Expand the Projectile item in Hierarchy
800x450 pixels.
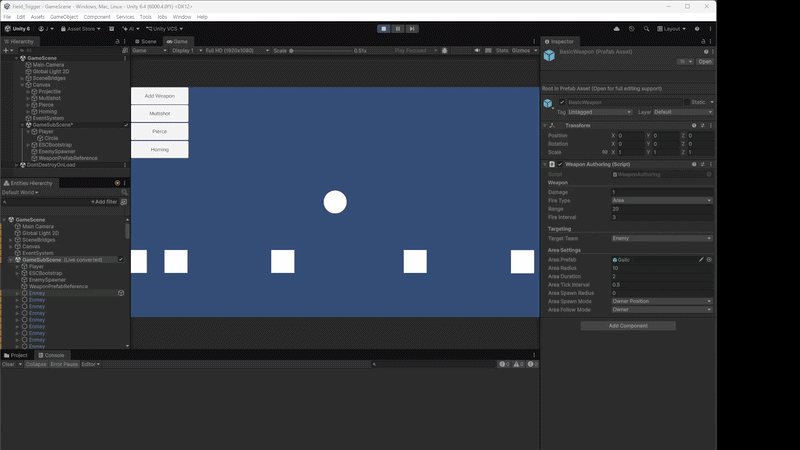tap(28, 92)
